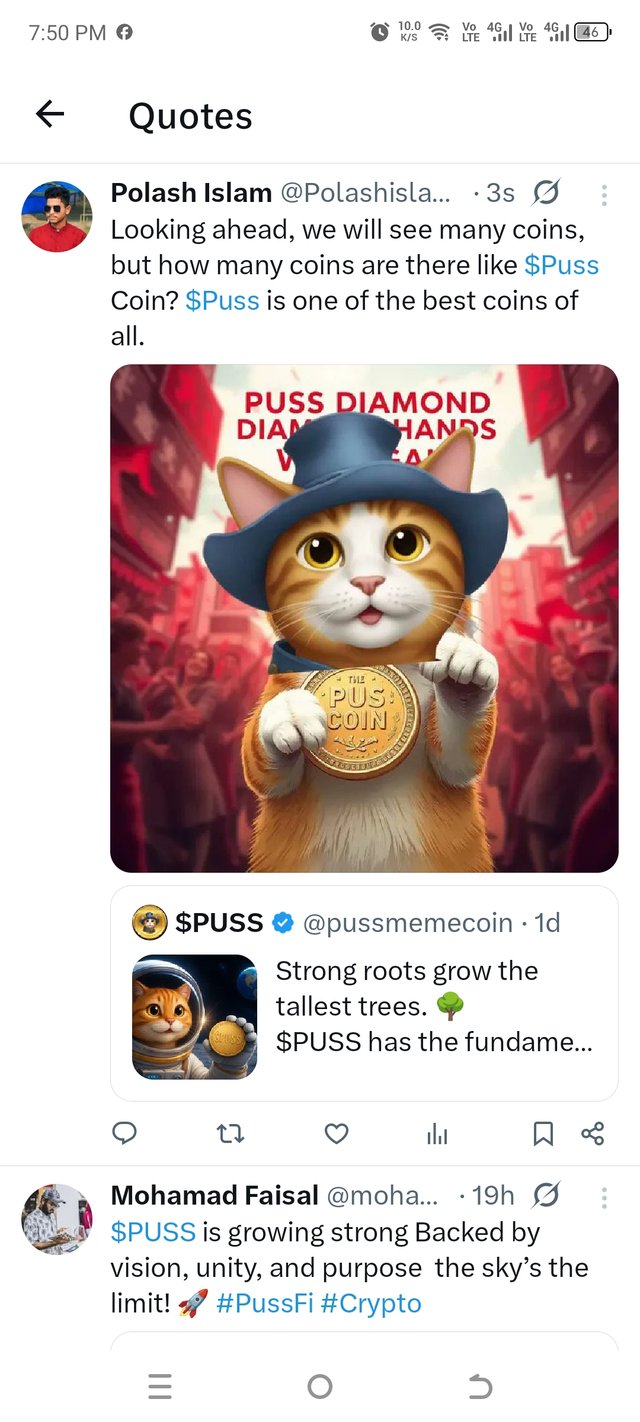This screenshot has width=640, height=1422.
Task: Open Polash Islam's profile picture
Action: (x=57, y=216)
